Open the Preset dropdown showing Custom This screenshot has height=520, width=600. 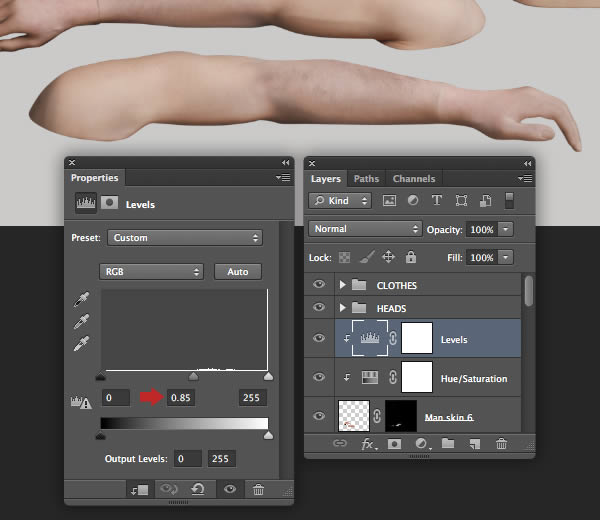185,238
